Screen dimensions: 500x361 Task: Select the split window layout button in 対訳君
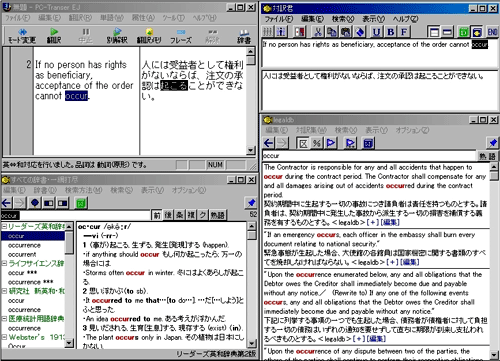(434, 32)
